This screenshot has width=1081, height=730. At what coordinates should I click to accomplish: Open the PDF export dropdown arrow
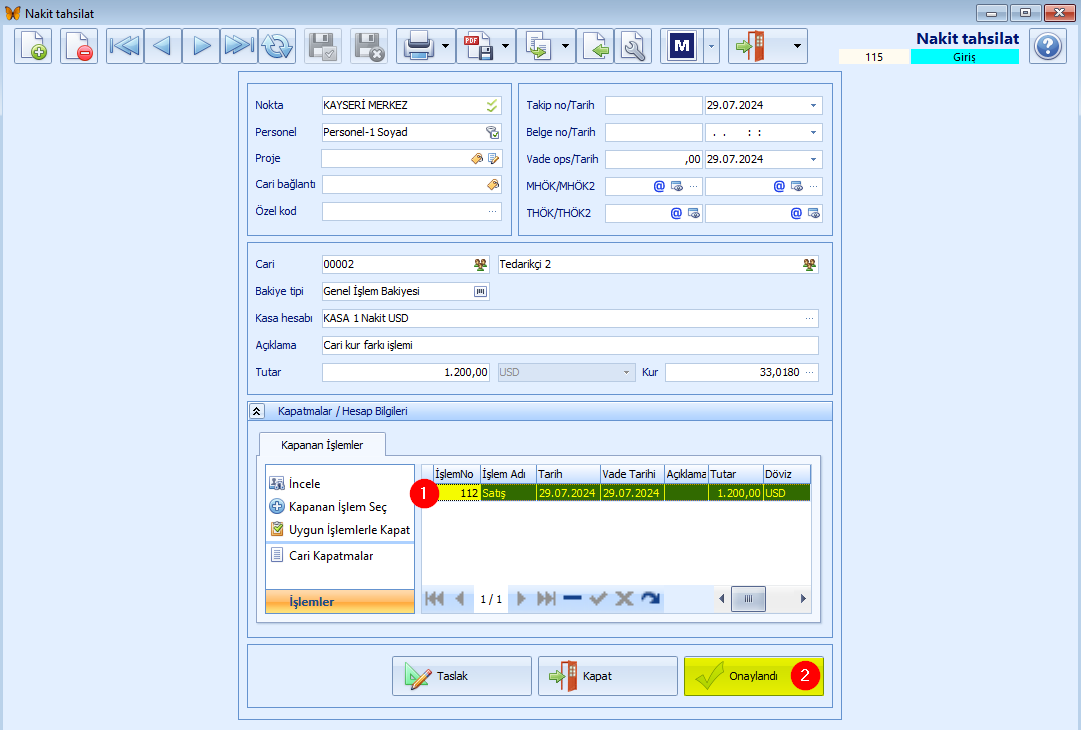point(505,46)
